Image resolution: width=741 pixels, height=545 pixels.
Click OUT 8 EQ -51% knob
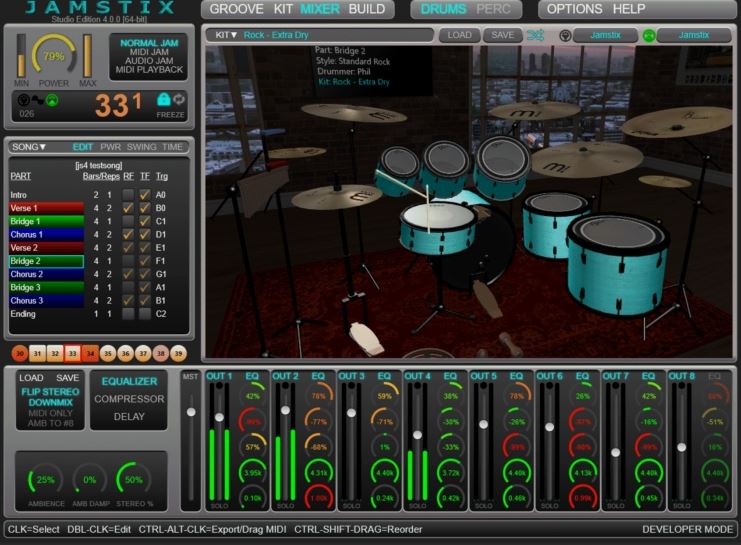click(715, 421)
